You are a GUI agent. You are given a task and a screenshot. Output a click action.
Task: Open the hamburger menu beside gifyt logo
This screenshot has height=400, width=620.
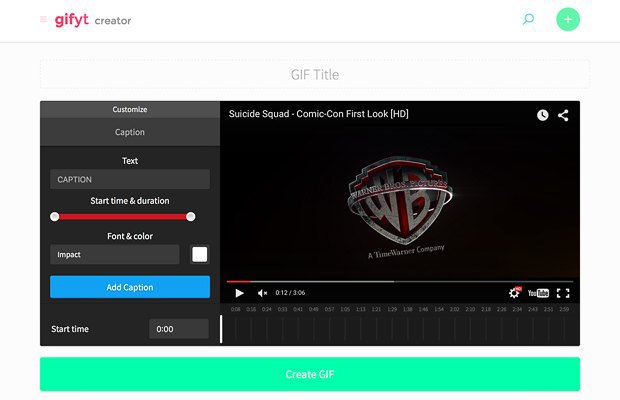43,19
